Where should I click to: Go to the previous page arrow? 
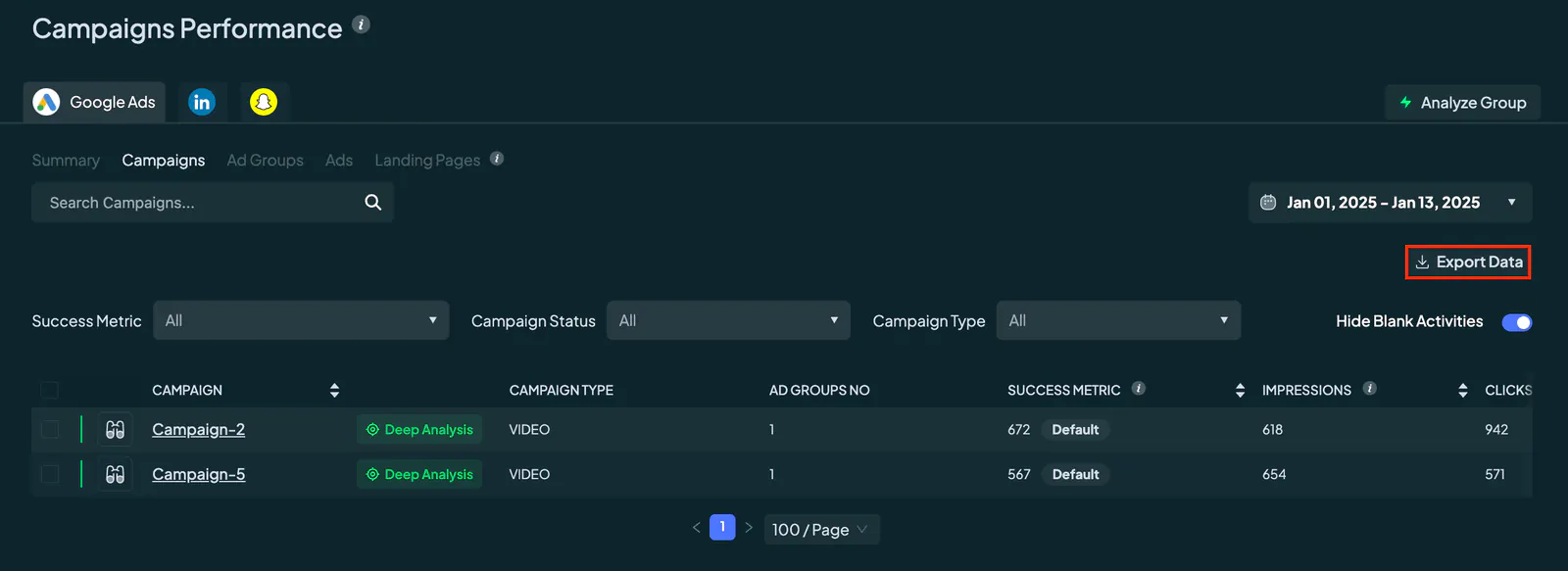click(x=697, y=528)
